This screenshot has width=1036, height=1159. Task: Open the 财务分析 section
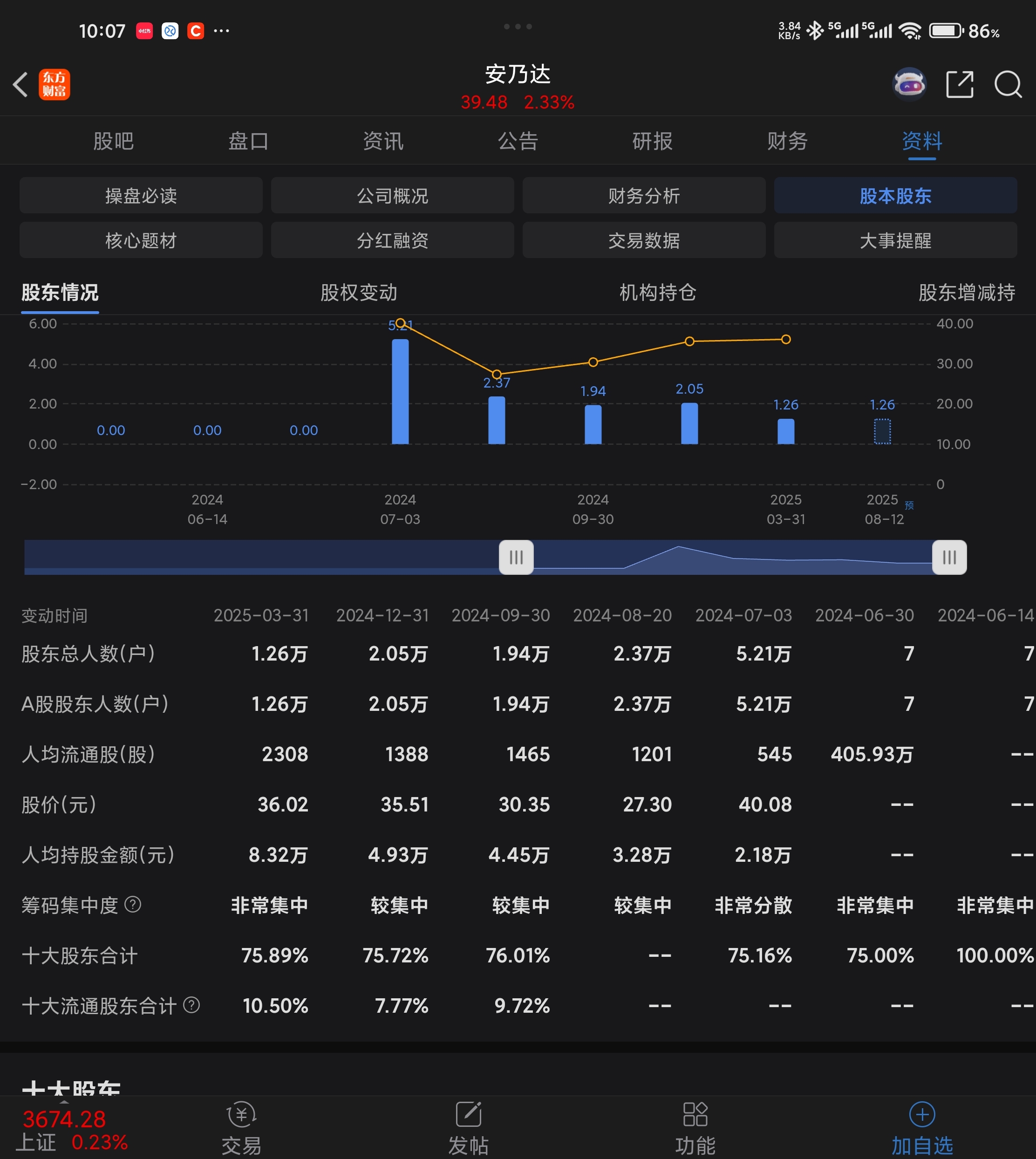(644, 195)
